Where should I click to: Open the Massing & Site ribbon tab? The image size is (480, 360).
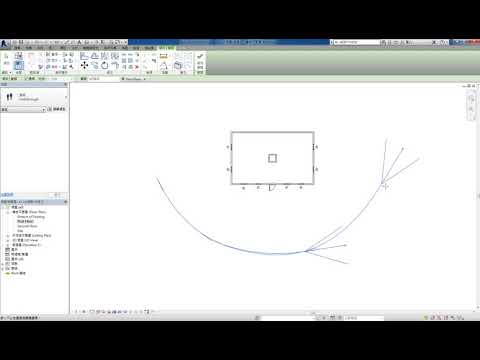pyautogui.click(x=90, y=48)
